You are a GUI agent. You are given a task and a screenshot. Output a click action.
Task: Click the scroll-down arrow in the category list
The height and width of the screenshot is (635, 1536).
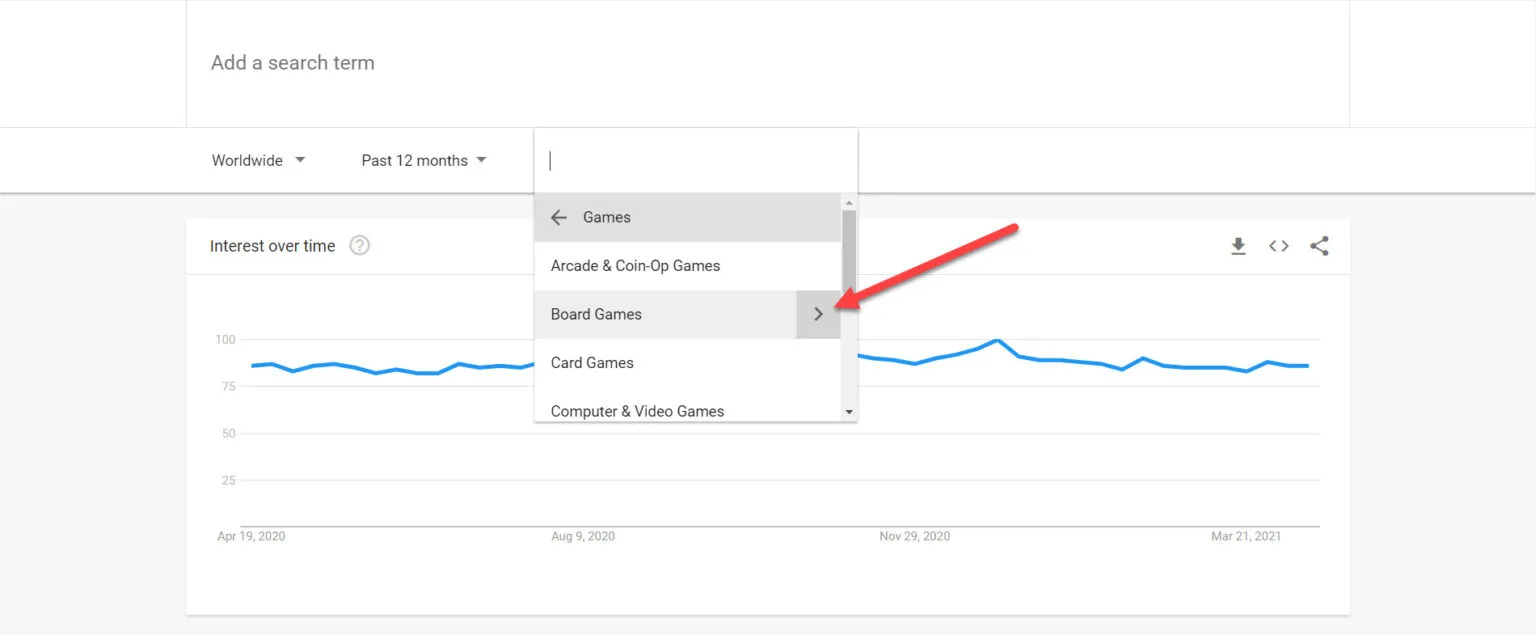pos(849,410)
